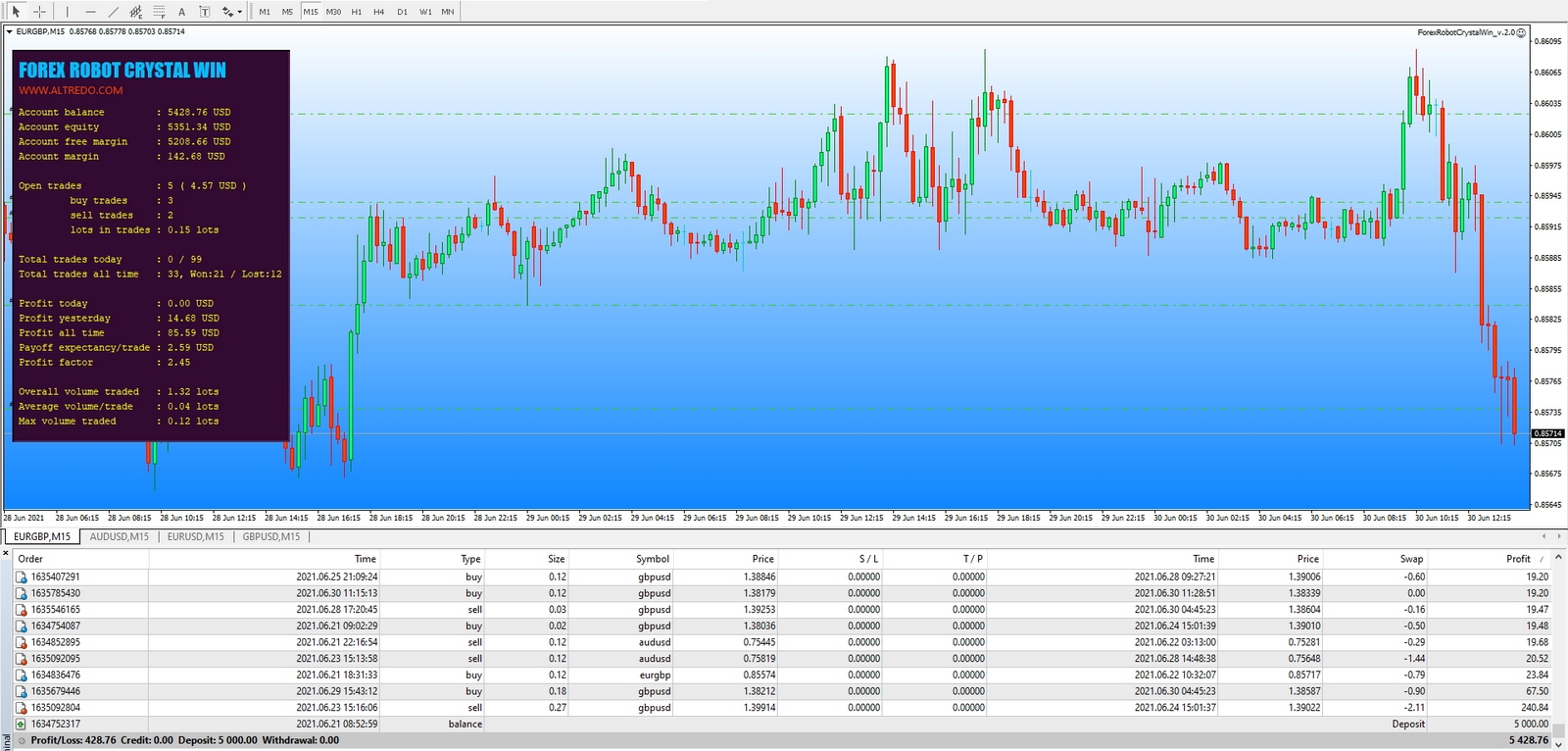Select the 67.50 profit cell
1568x751 pixels.
[x=1538, y=691]
